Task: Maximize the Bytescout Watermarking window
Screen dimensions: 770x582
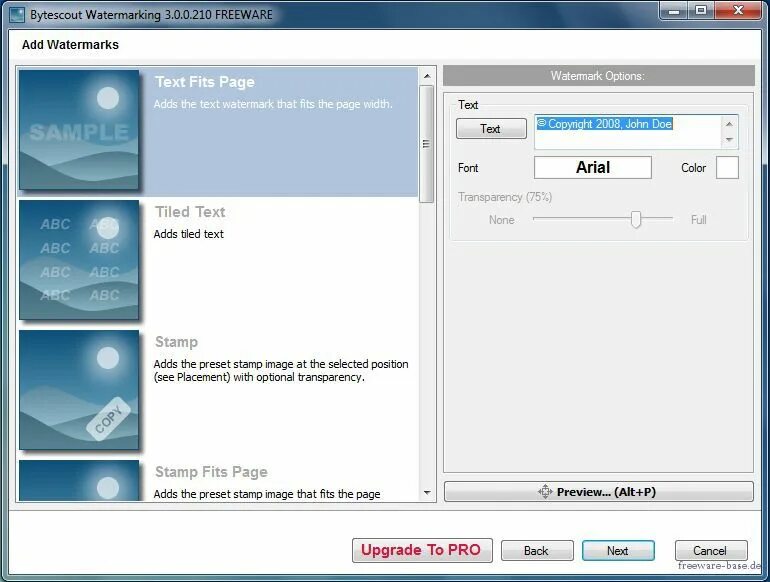Action: [701, 10]
